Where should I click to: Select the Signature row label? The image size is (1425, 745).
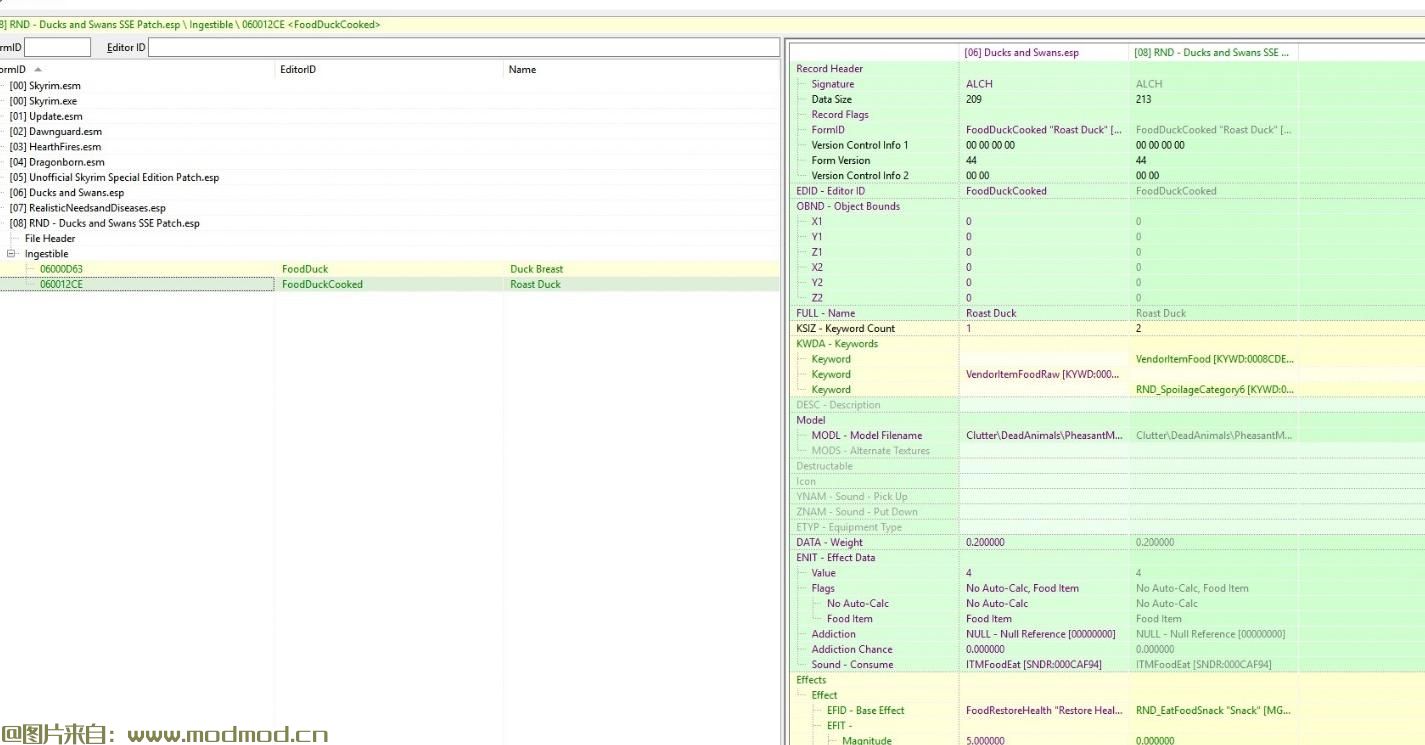point(833,84)
